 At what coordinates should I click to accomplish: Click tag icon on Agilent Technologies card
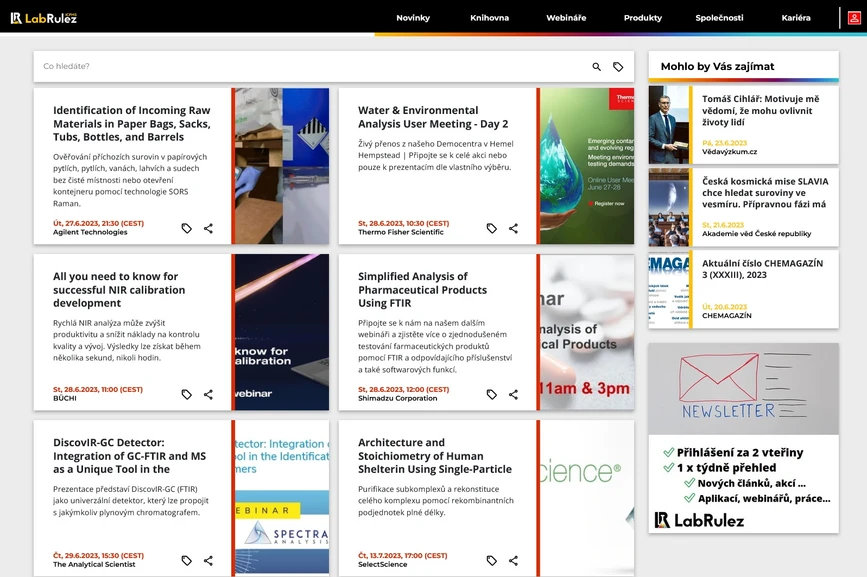pos(187,228)
